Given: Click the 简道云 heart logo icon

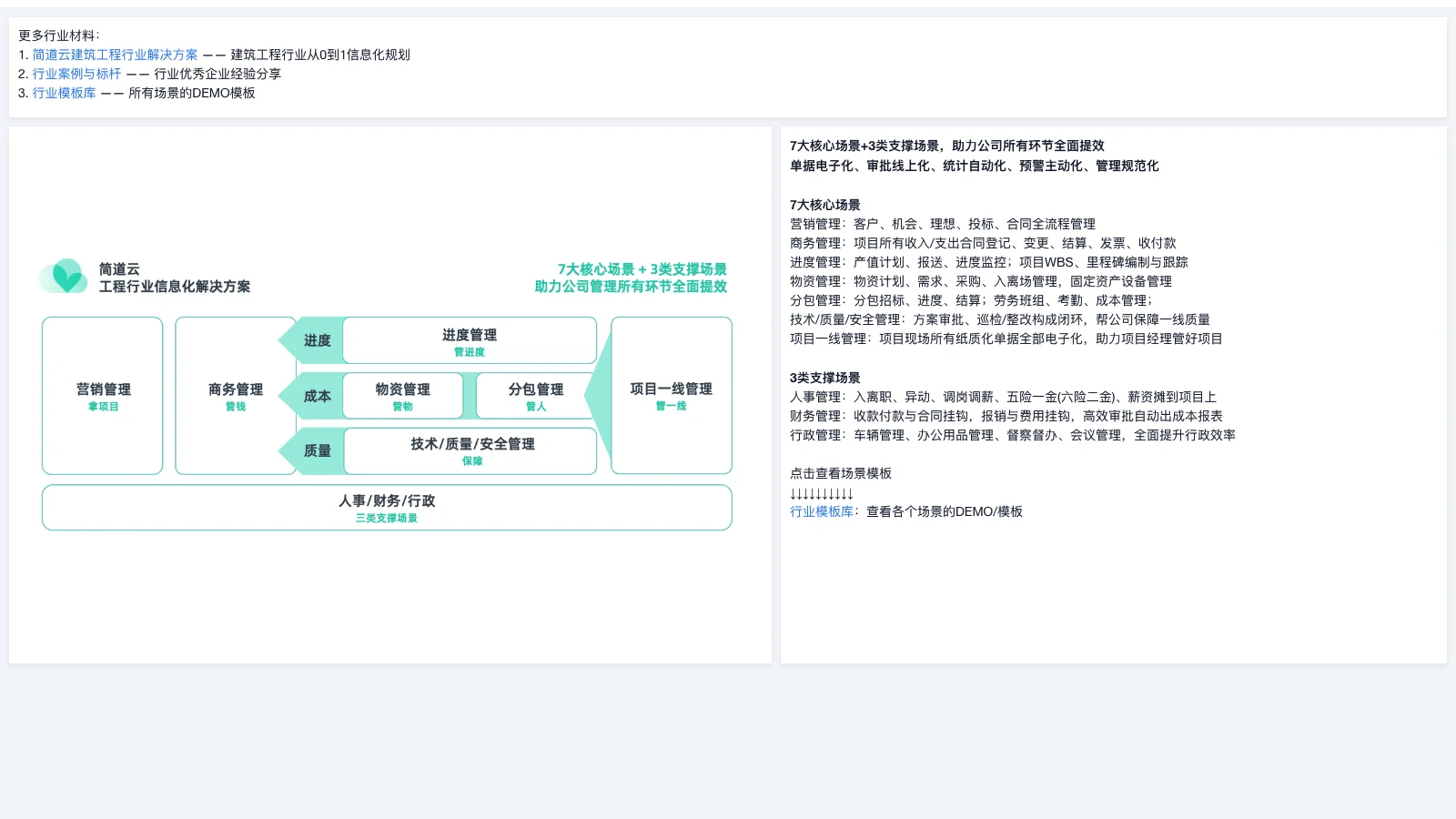Looking at the screenshot, I should (x=64, y=277).
